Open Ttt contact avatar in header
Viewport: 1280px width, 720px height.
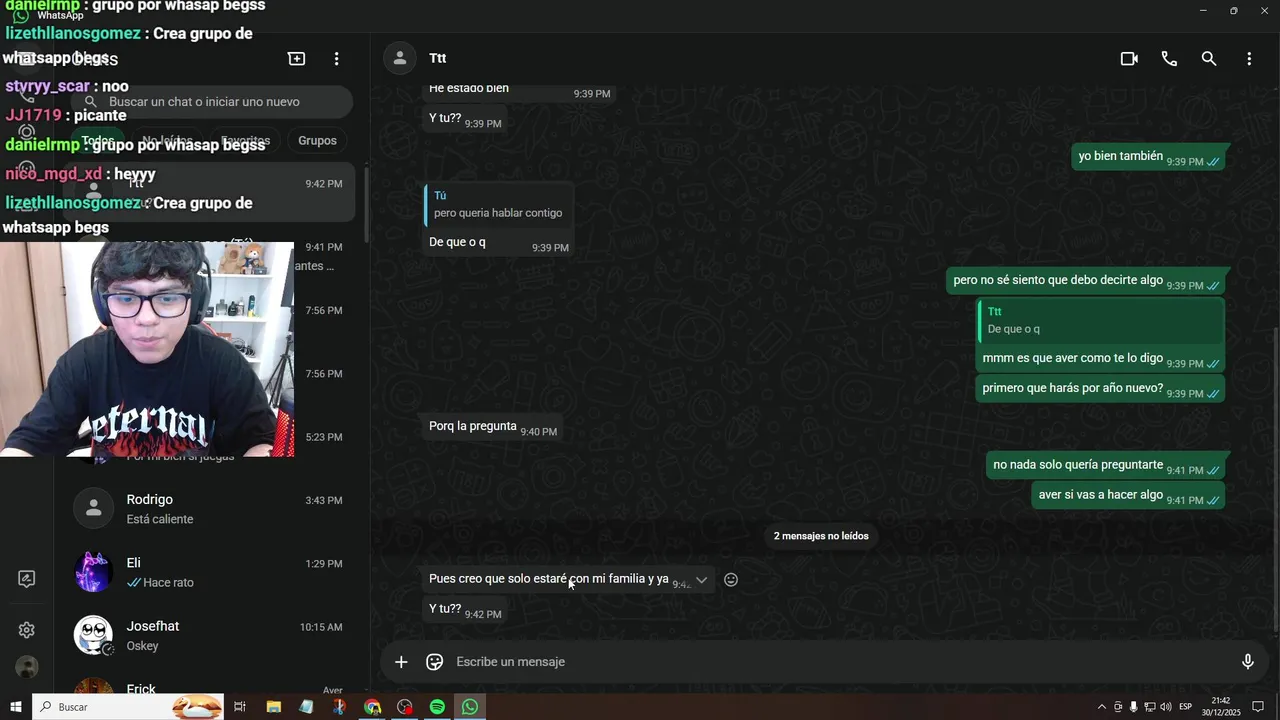400,59
